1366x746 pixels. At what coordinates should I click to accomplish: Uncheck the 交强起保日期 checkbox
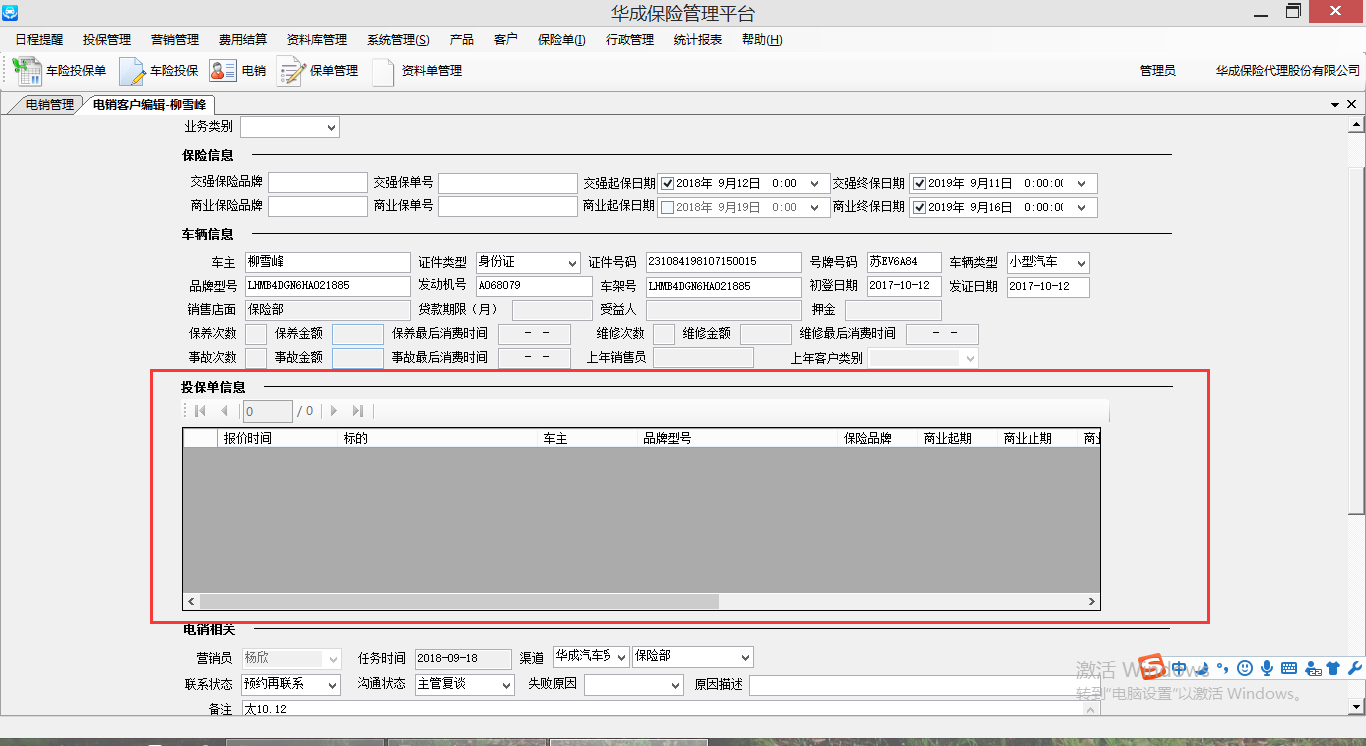tap(667, 184)
